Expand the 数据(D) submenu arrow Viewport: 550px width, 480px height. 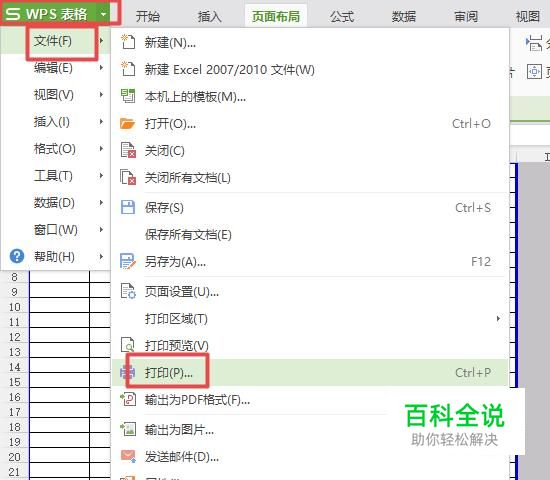point(101,202)
